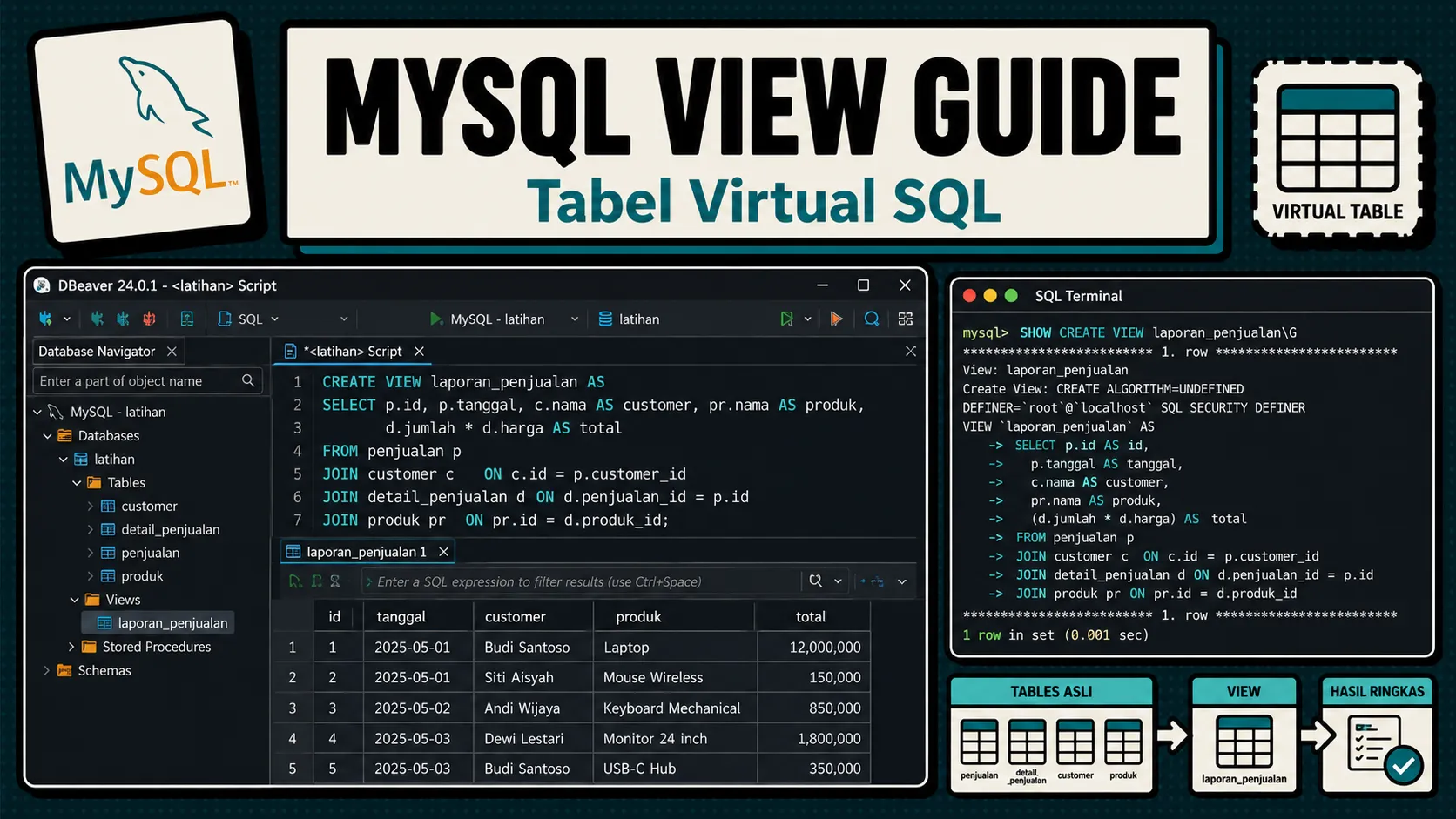Viewport: 1456px width, 819px height.
Task: Expand the Schemas folder
Action: (46, 670)
